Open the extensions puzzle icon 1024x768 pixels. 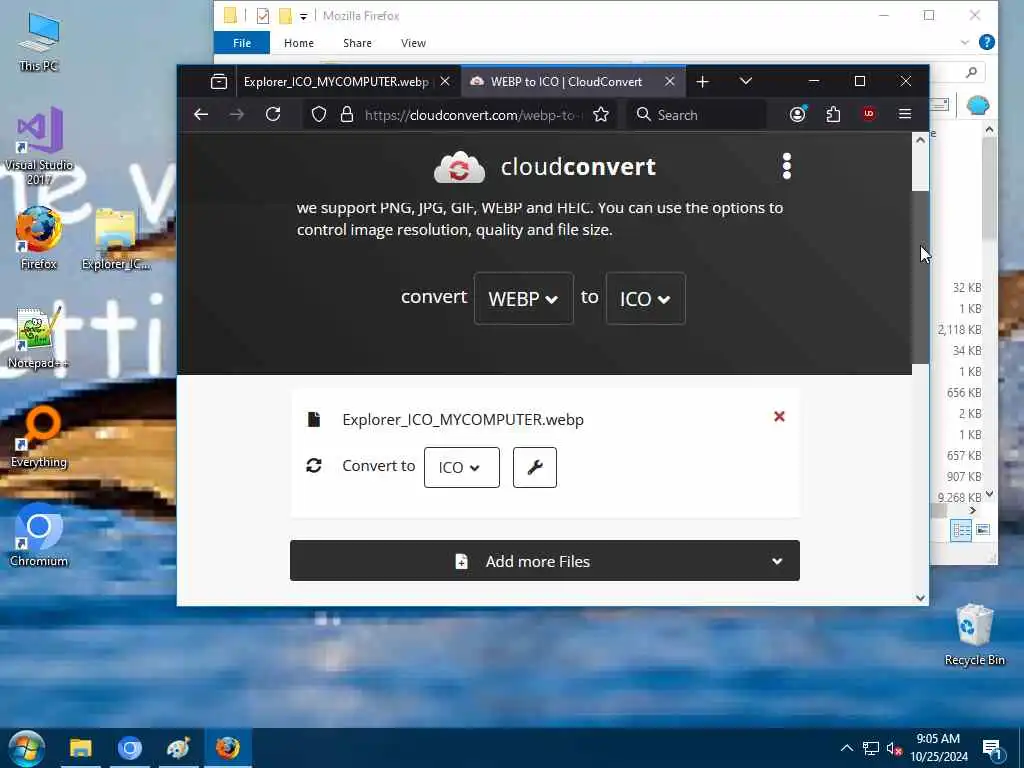[x=833, y=115]
